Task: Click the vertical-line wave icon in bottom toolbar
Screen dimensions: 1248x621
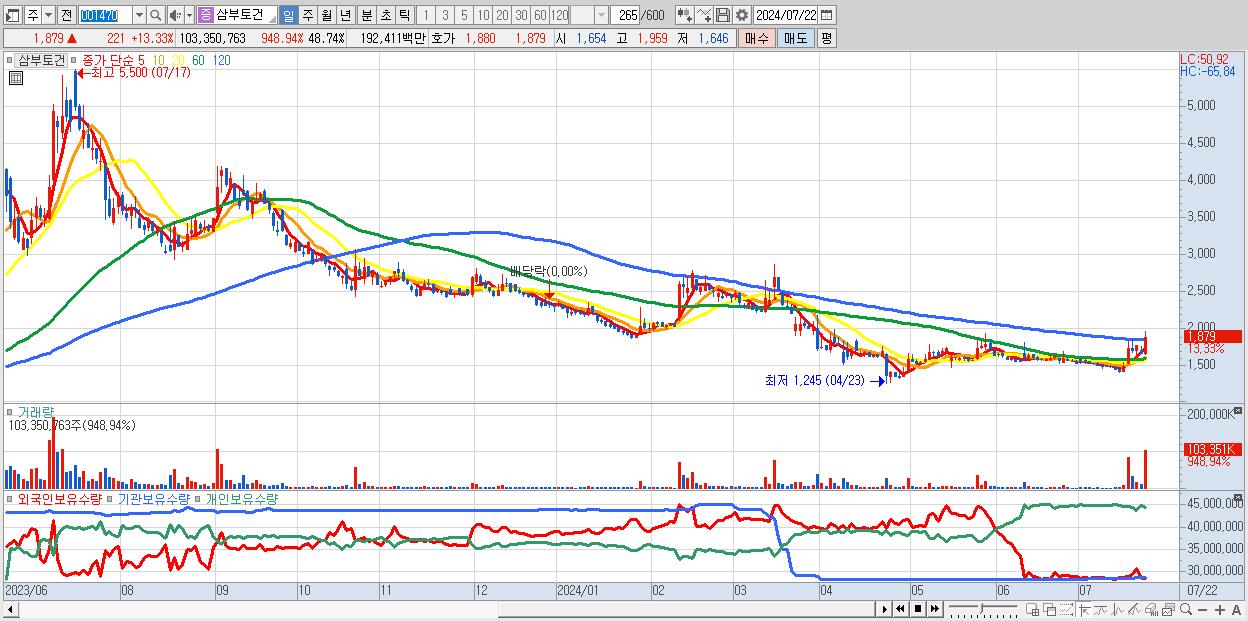Action: (1118, 610)
